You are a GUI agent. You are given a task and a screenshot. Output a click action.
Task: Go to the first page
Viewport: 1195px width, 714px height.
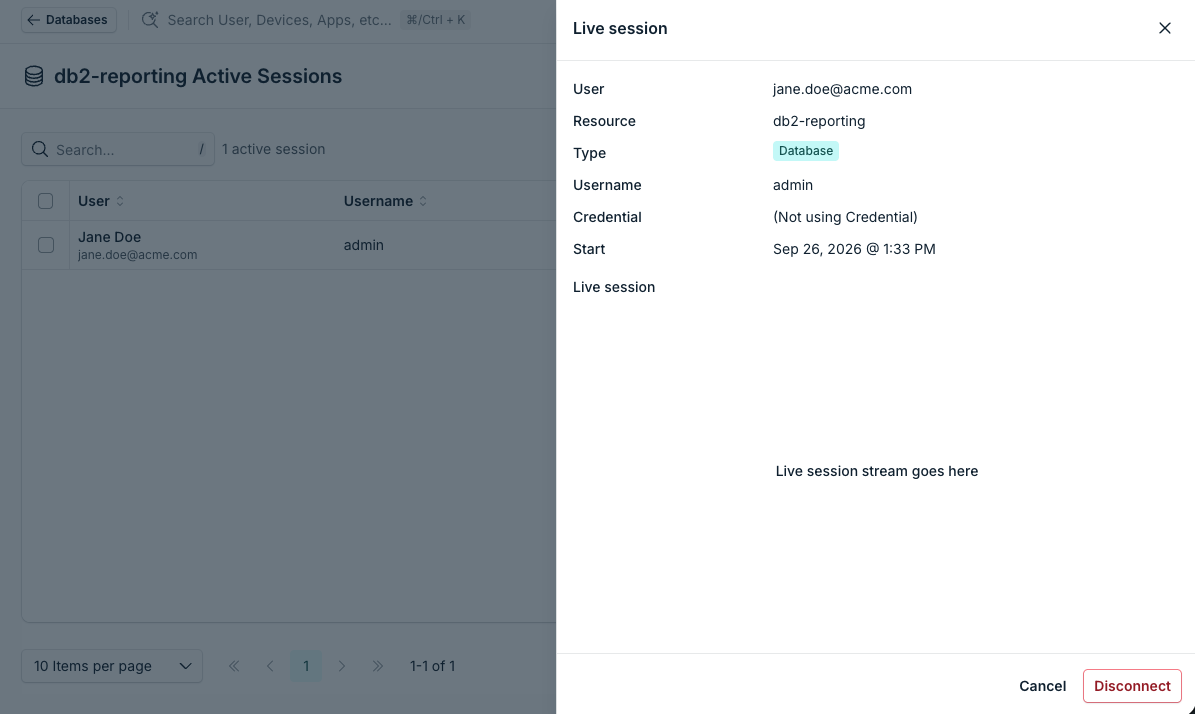pyautogui.click(x=234, y=666)
